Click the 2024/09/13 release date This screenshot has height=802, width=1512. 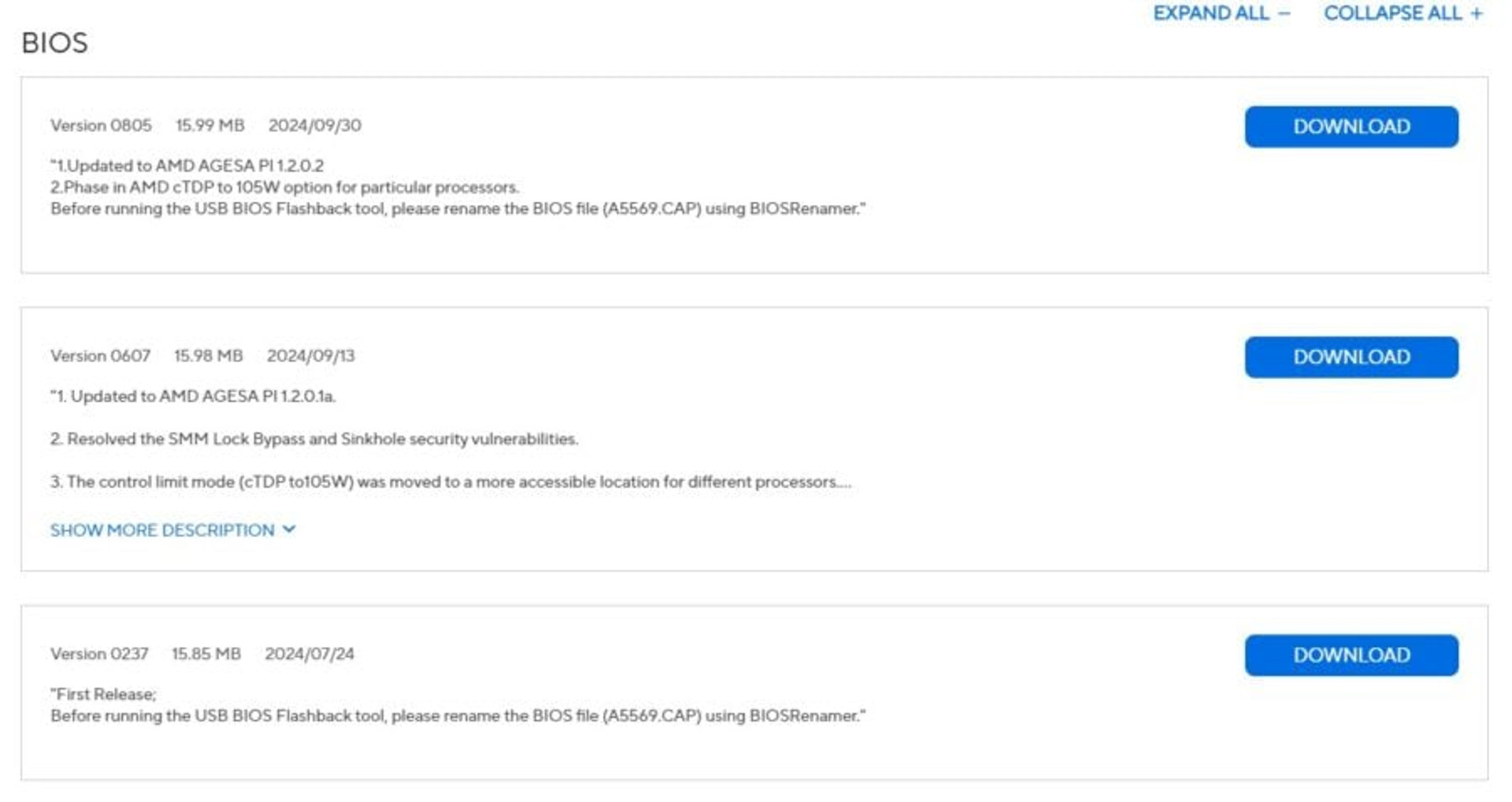311,355
